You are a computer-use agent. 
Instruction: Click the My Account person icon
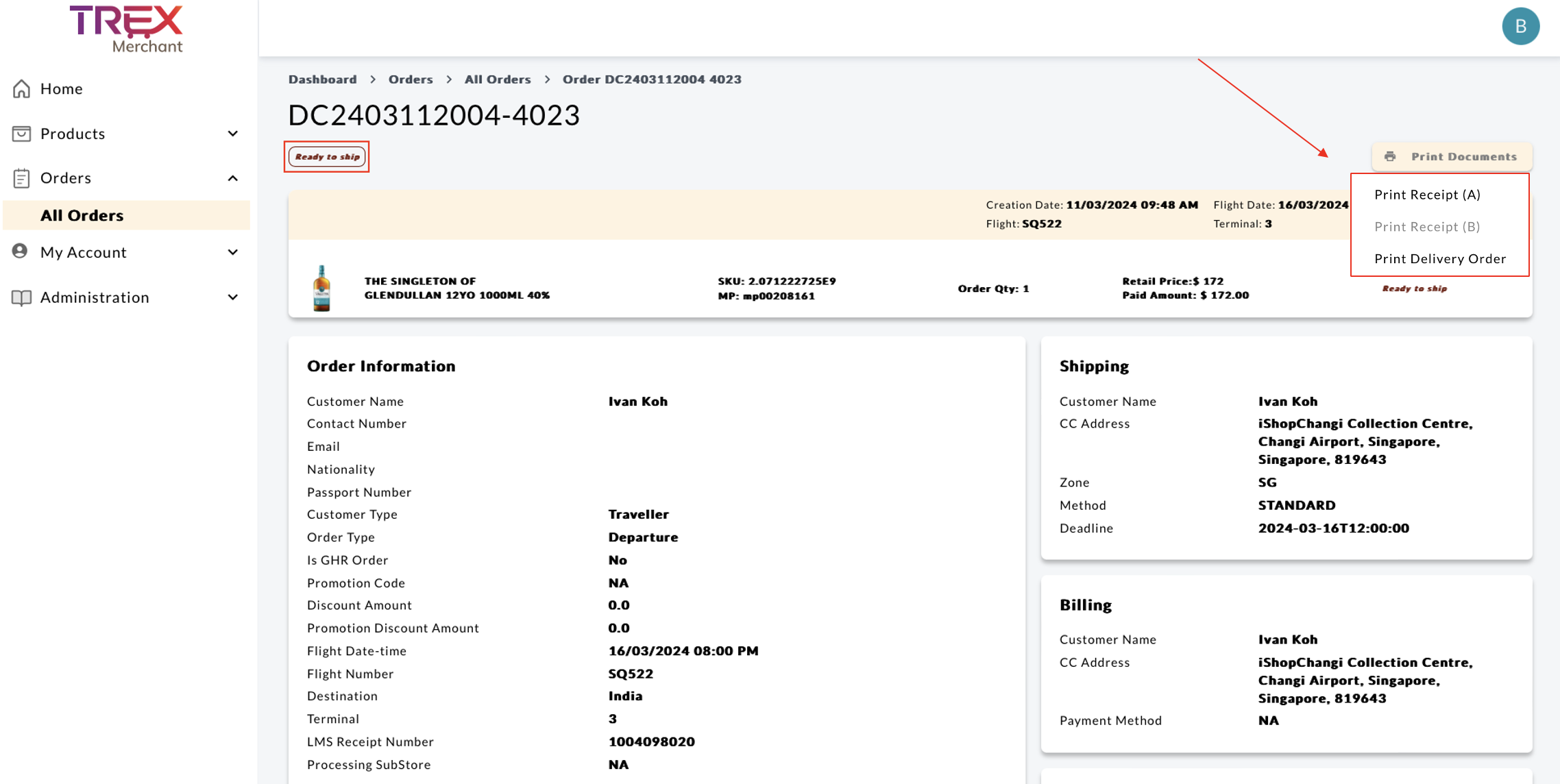(x=20, y=252)
